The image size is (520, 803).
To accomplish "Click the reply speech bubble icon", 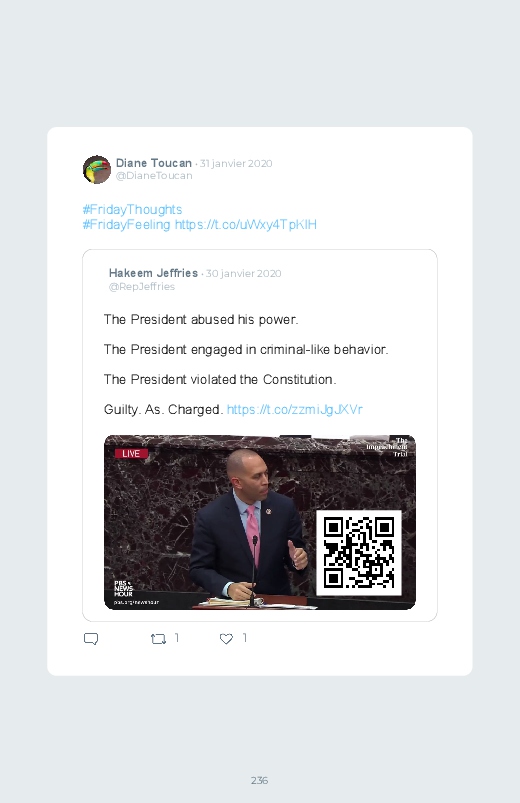I will pos(91,639).
